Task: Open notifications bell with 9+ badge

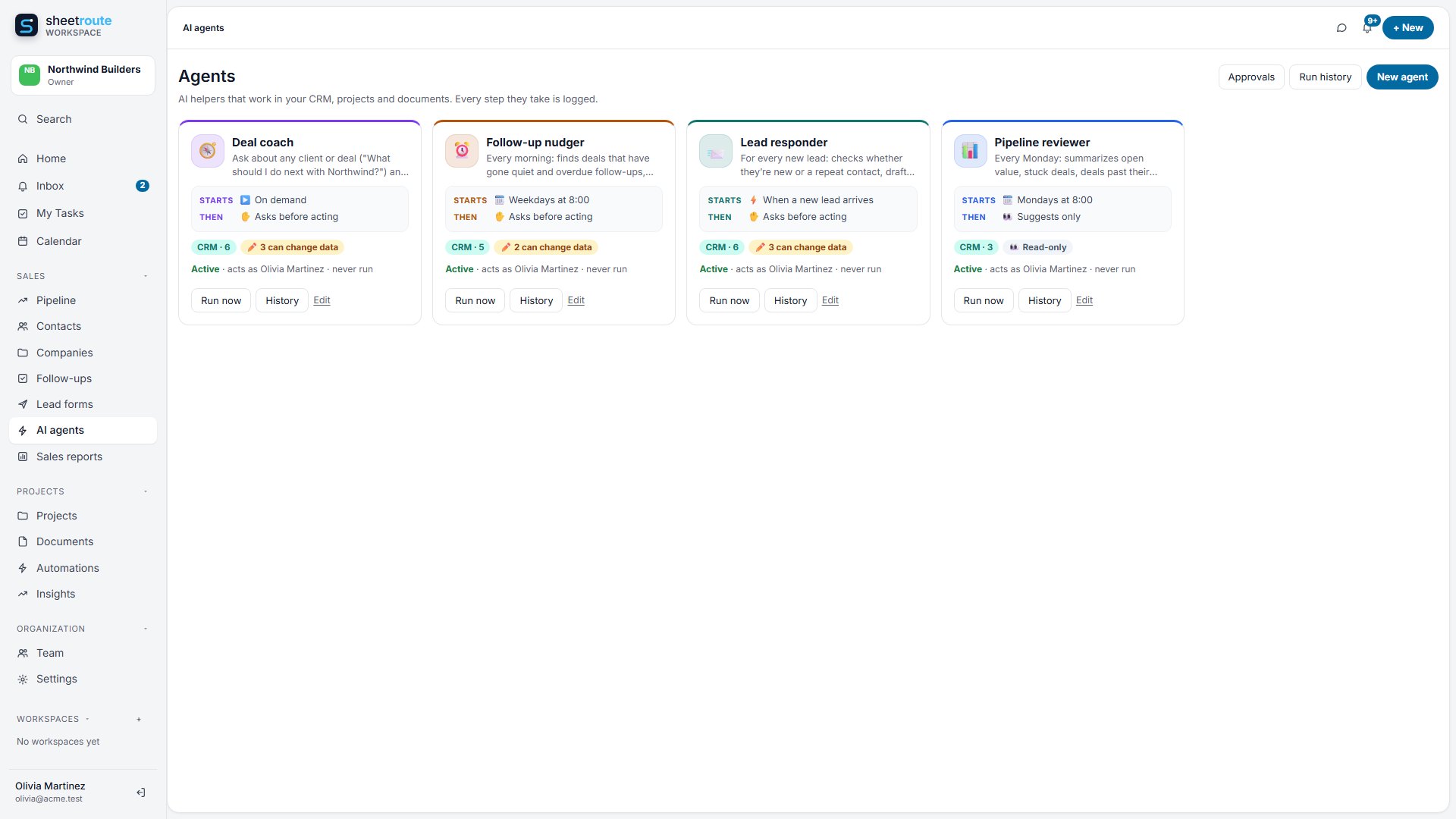Action: 1367,28
